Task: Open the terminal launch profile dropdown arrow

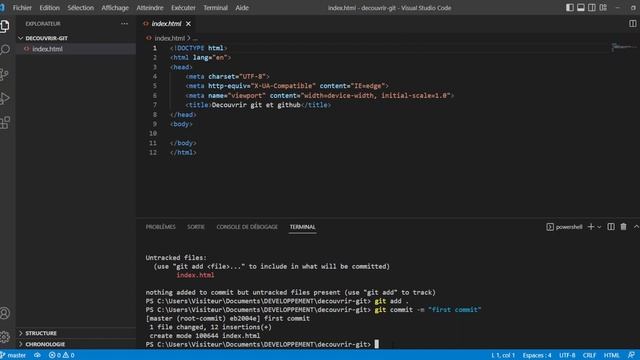Action: (x=599, y=227)
